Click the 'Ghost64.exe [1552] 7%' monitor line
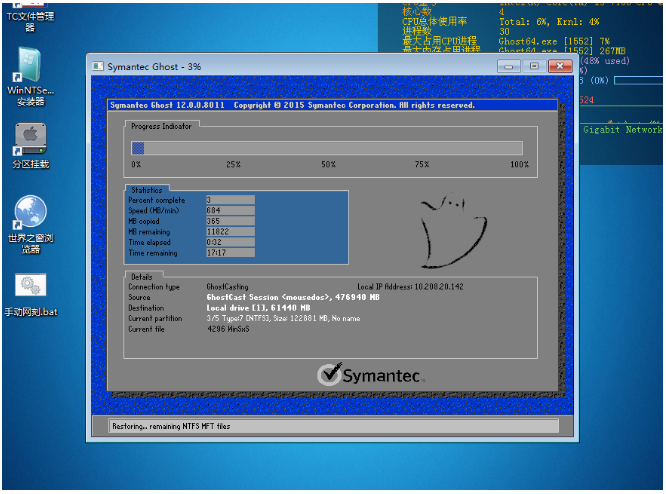The height and width of the screenshot is (494, 666). click(x=554, y=41)
